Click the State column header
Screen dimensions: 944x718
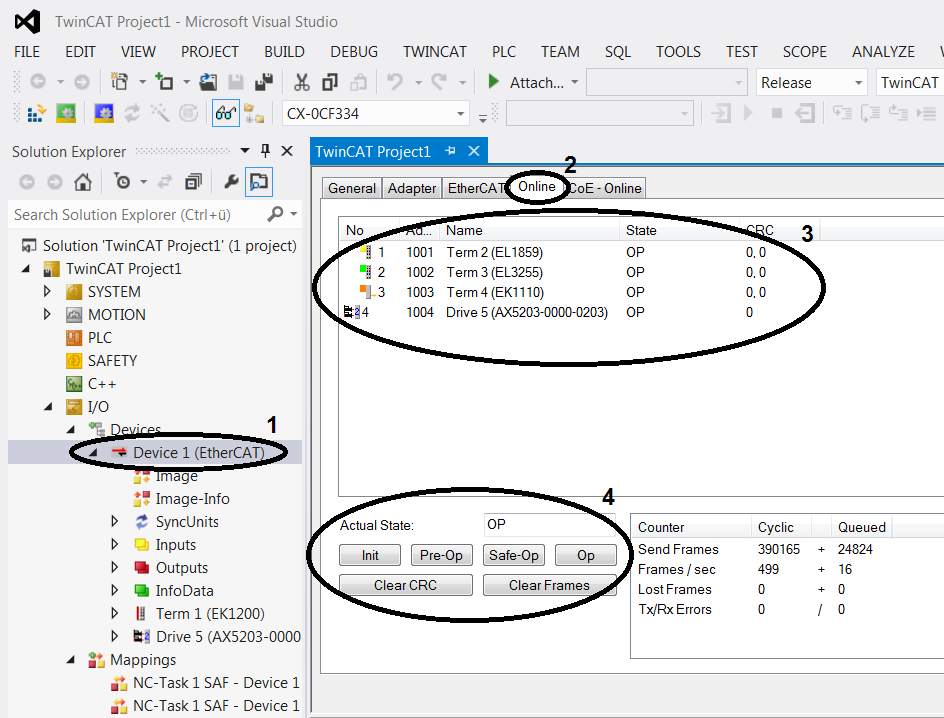pyautogui.click(x=641, y=230)
